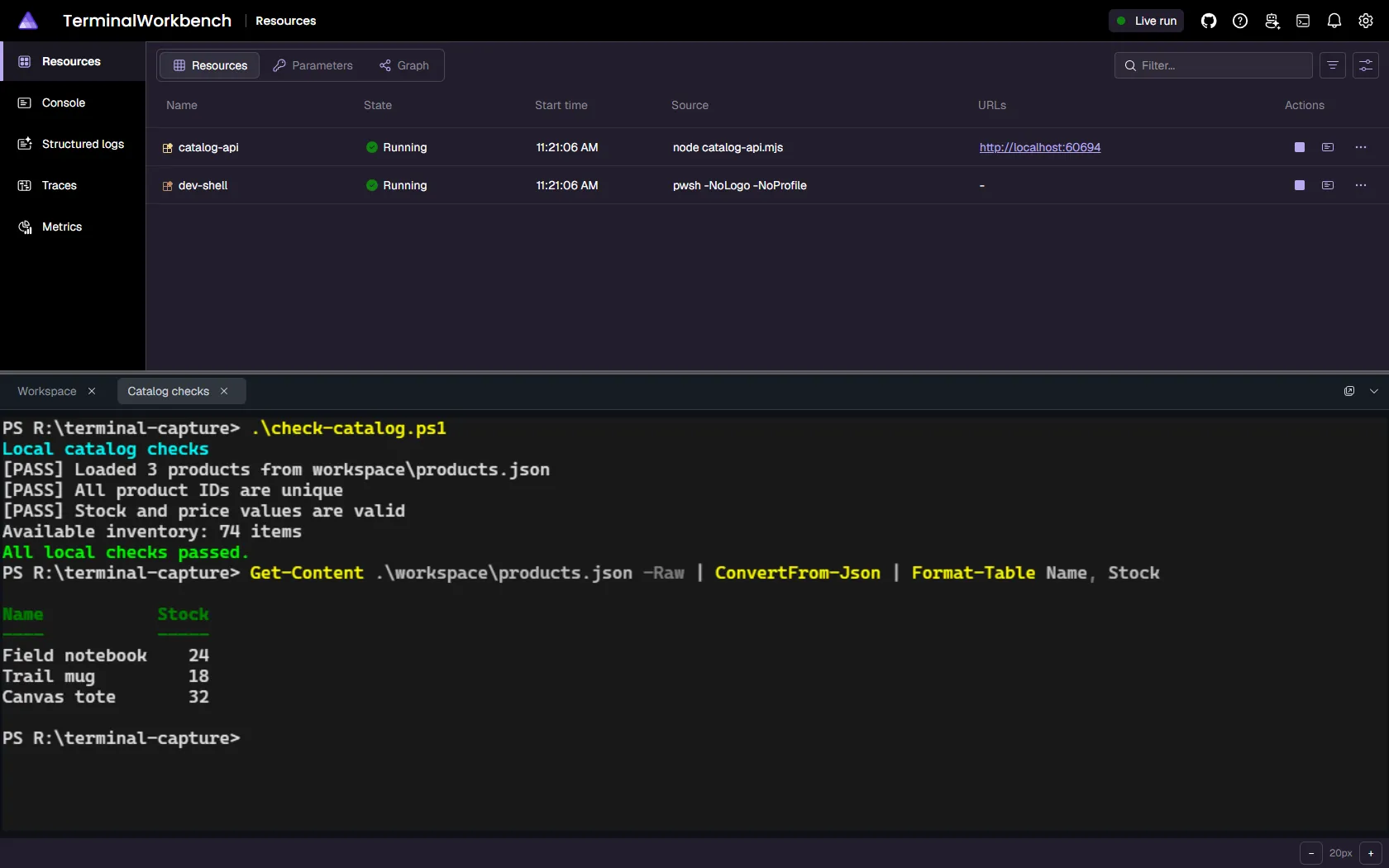The image size is (1389, 868).
Task: Open the filter lines dropdown button
Action: [1333, 65]
